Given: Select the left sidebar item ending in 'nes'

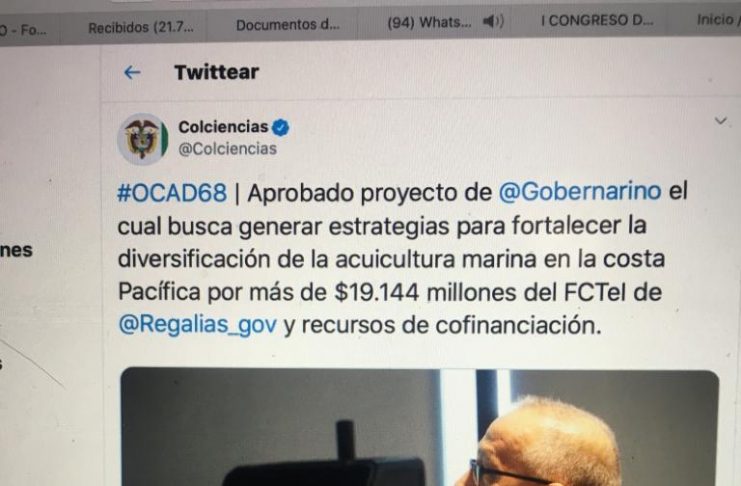Looking at the screenshot, I should [16, 250].
